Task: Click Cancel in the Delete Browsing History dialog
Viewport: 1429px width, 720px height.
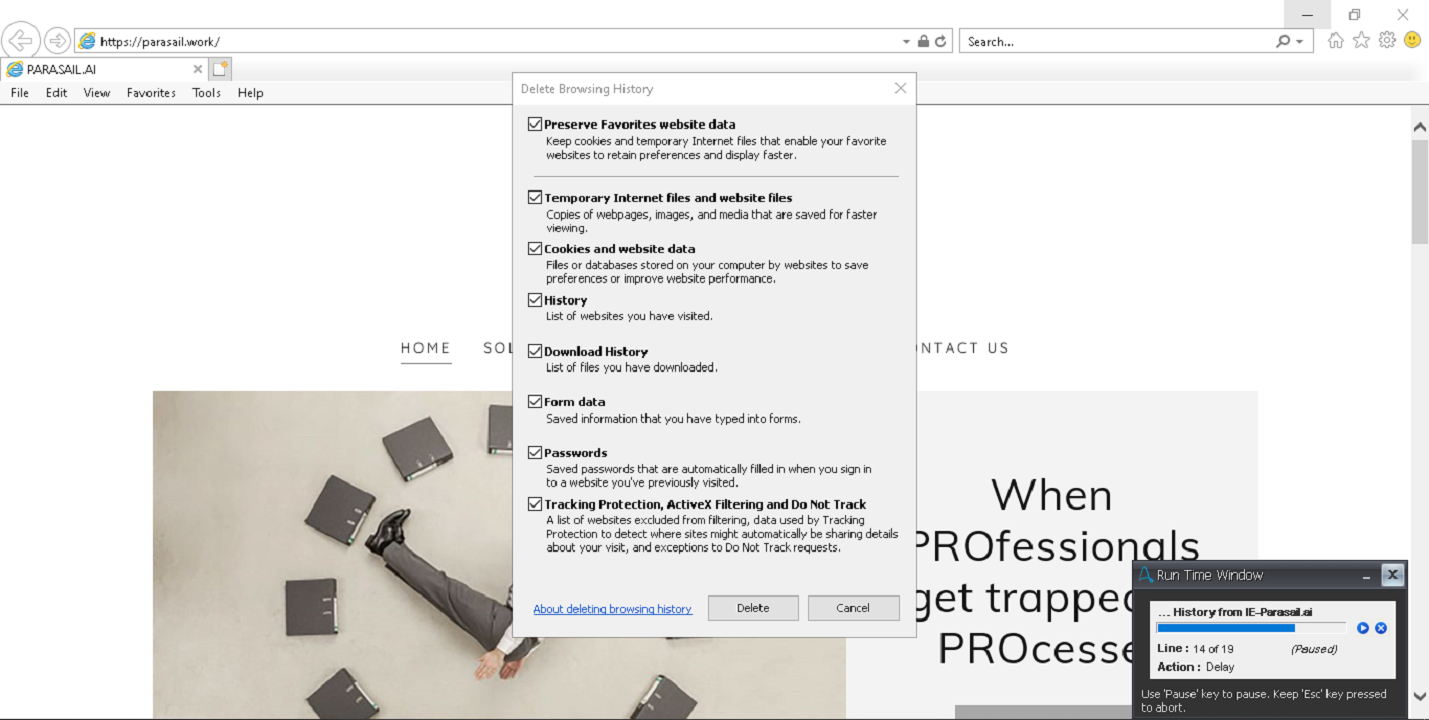Action: 853,608
